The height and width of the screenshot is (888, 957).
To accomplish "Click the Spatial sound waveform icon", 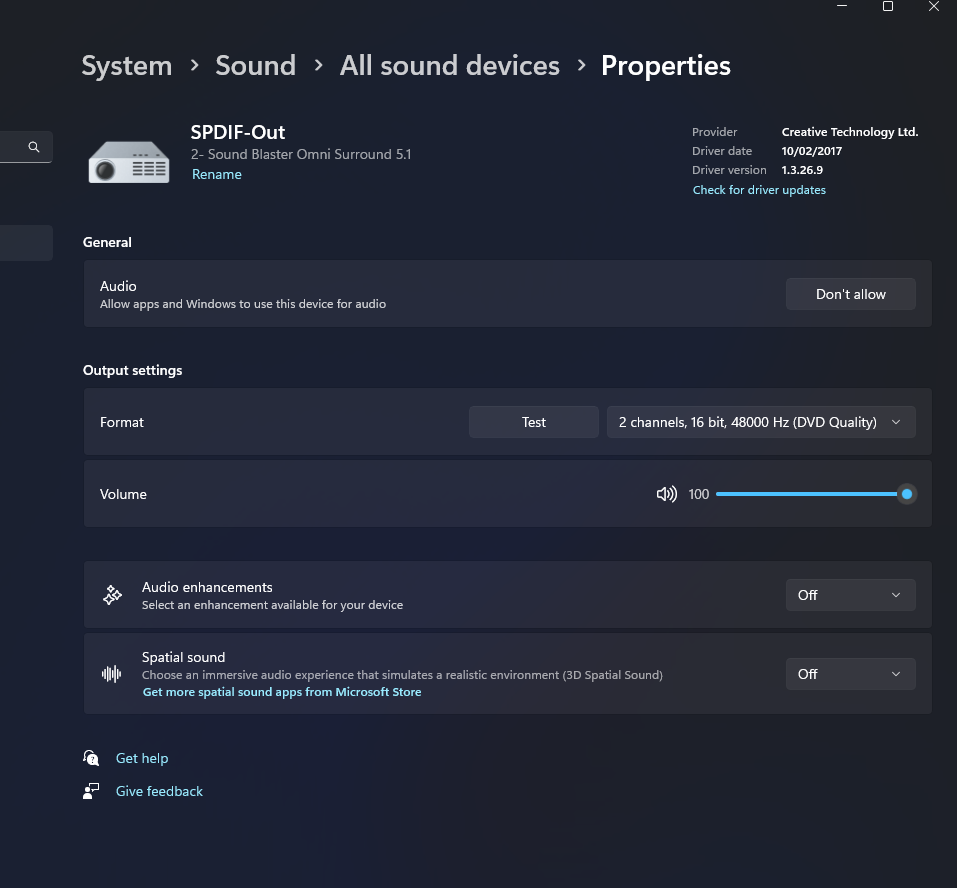I will coord(112,674).
